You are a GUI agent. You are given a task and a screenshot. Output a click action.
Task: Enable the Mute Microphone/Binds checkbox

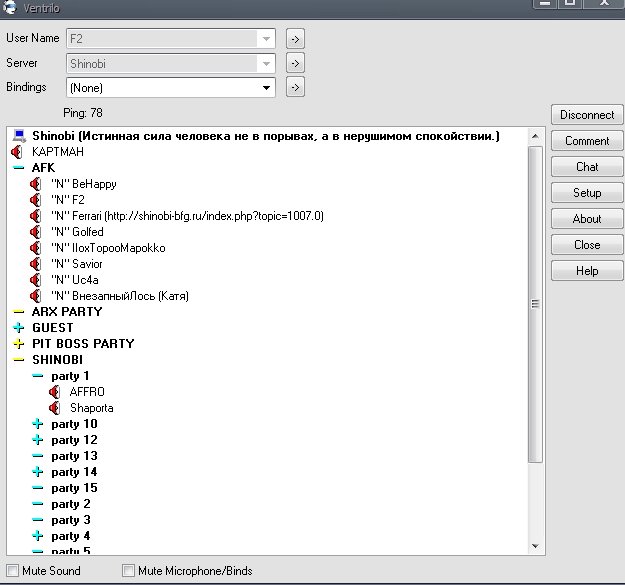point(128,571)
